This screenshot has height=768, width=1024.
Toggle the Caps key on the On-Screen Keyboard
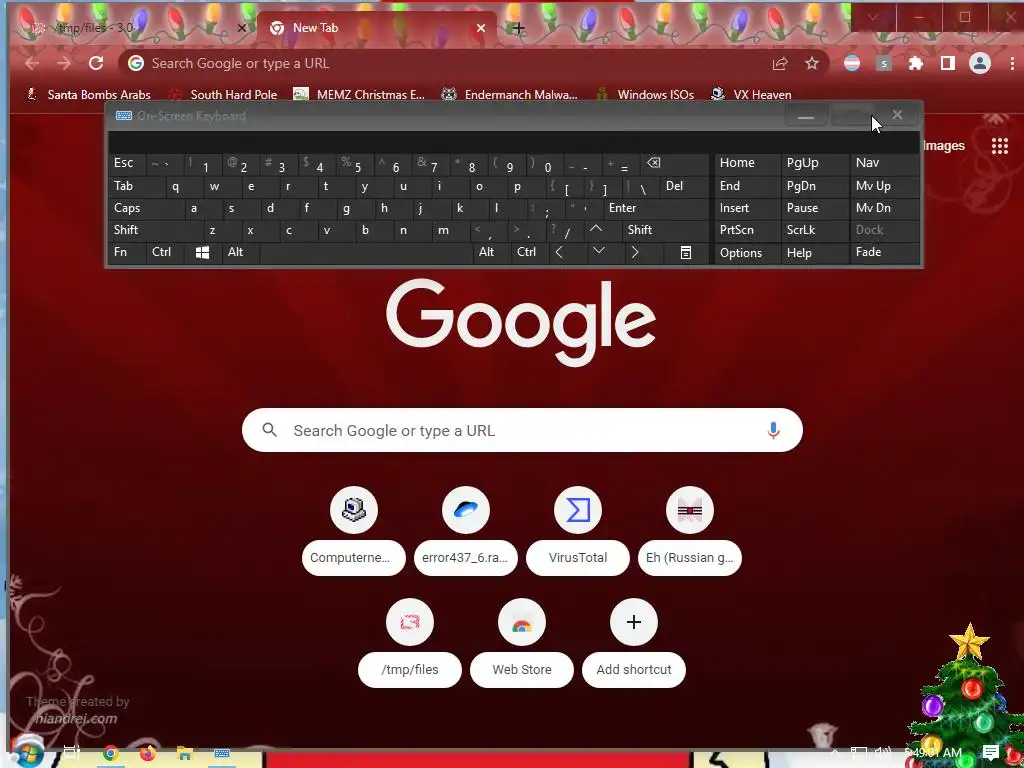(x=146, y=208)
